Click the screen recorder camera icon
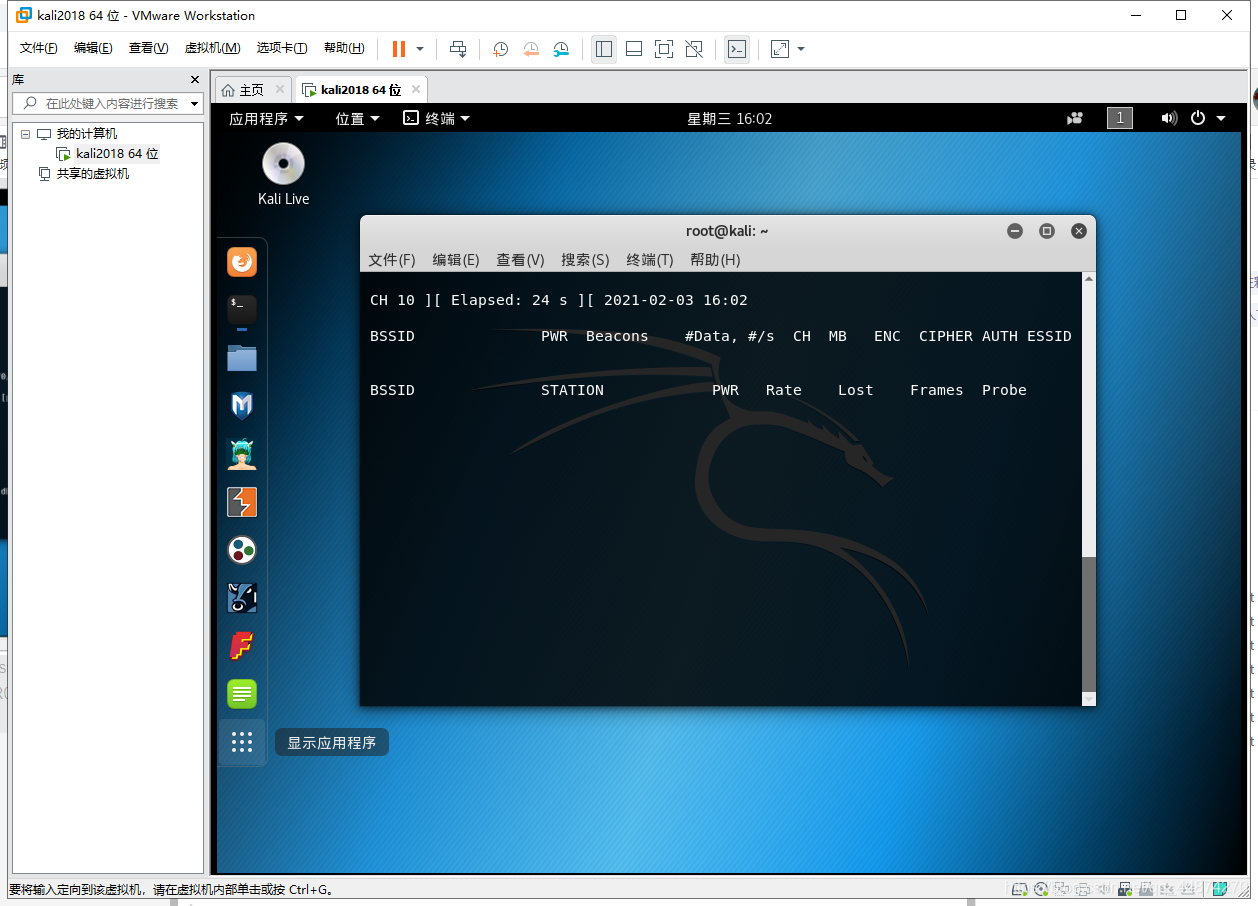 (1075, 118)
